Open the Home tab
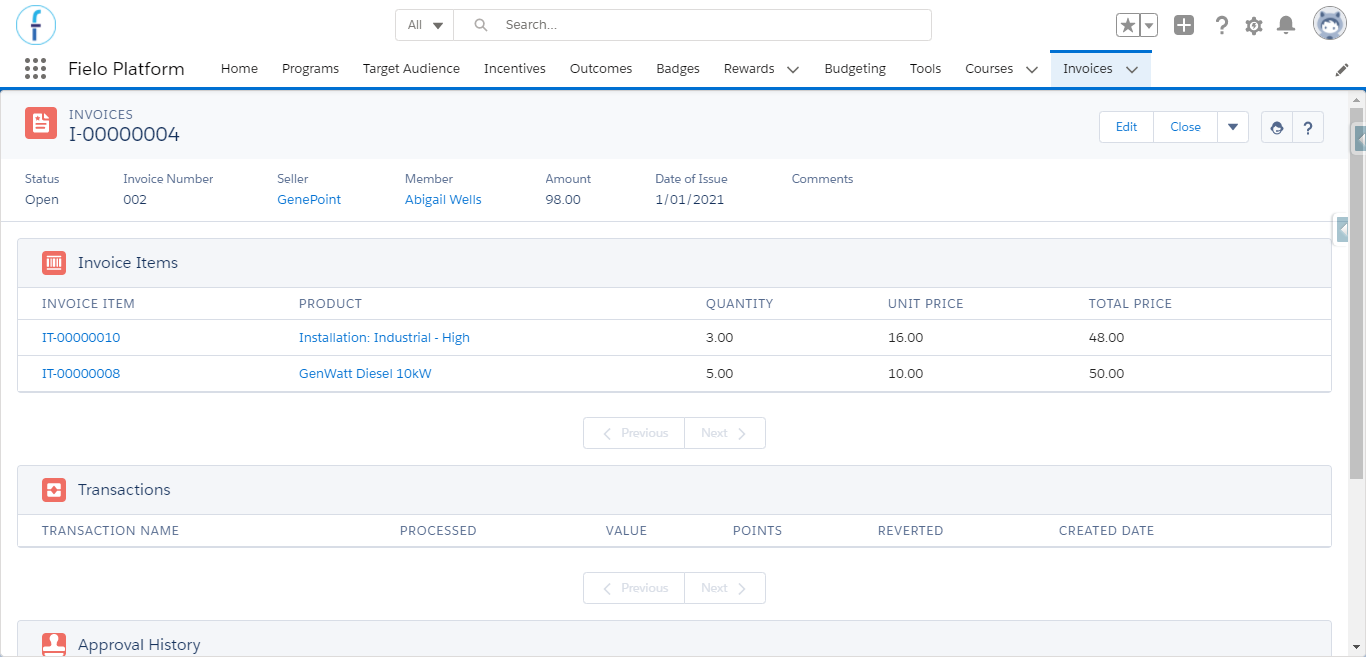This screenshot has height=657, width=1366. click(239, 69)
